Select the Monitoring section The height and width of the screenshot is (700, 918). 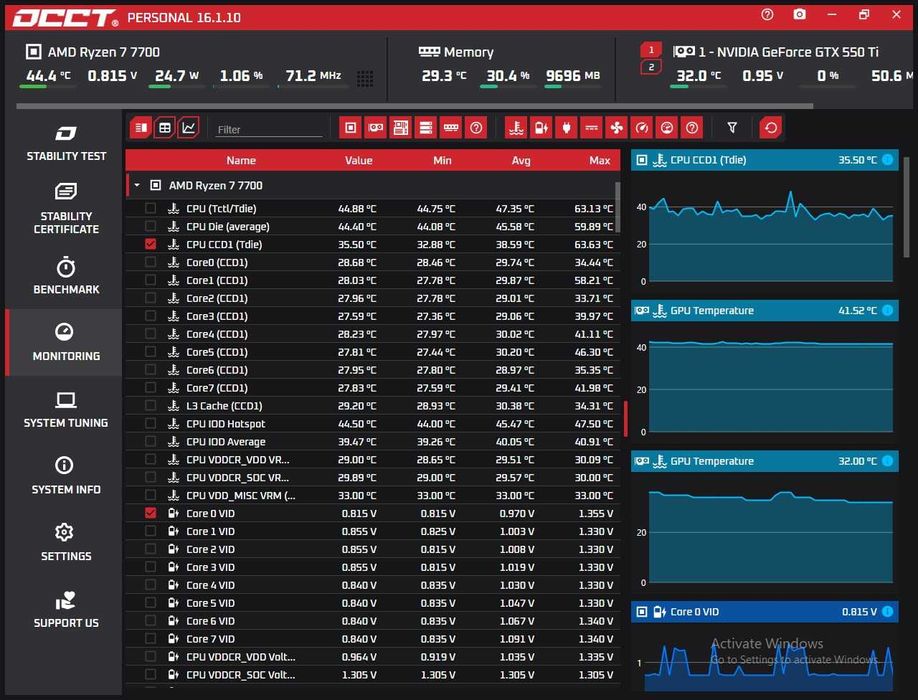66,342
